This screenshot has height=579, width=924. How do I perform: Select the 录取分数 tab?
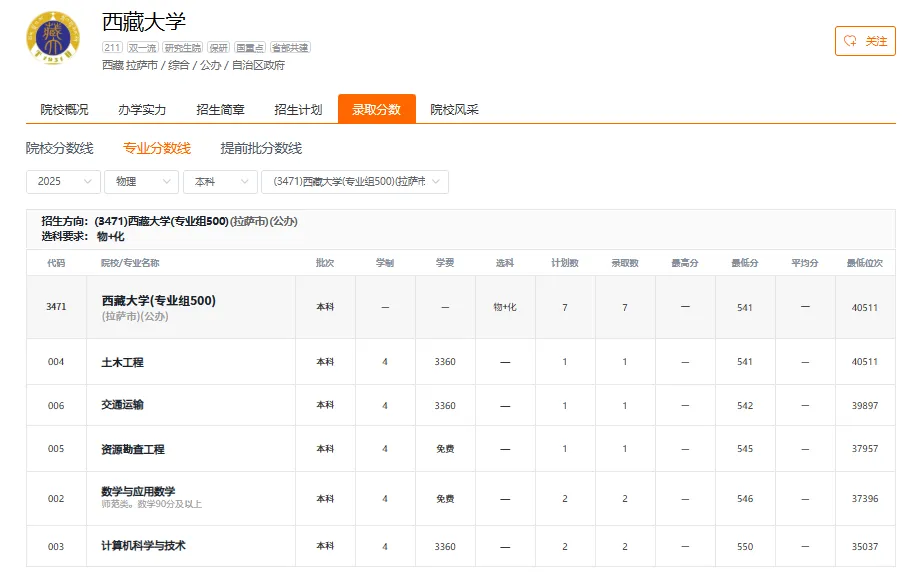[x=377, y=110]
